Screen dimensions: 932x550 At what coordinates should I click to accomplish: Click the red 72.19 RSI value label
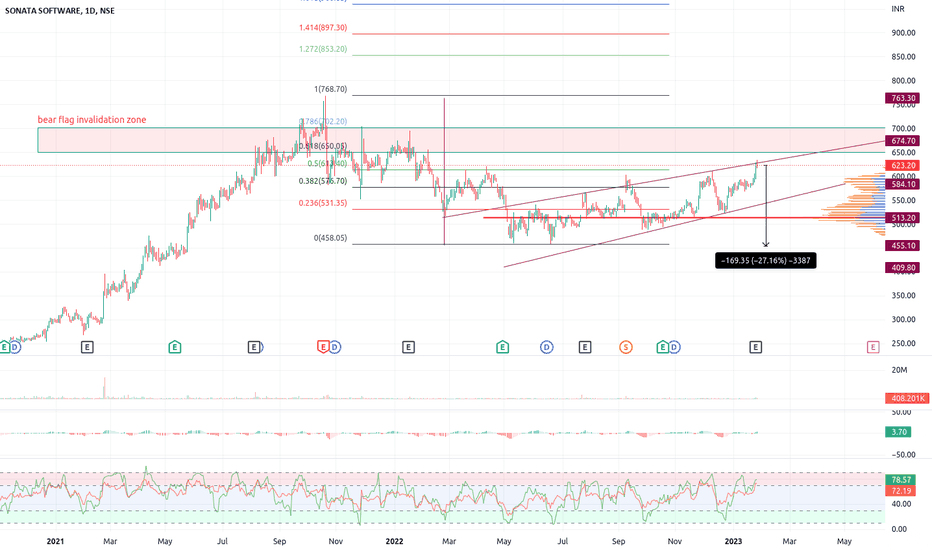click(900, 491)
